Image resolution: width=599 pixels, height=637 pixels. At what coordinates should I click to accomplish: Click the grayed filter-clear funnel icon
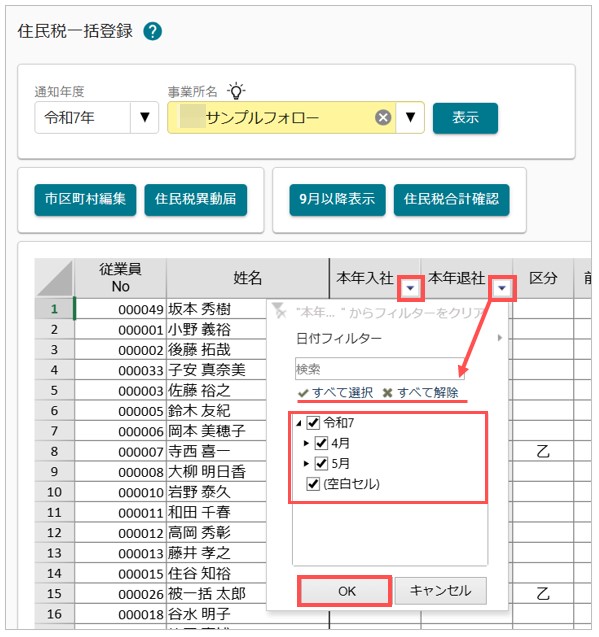(279, 311)
